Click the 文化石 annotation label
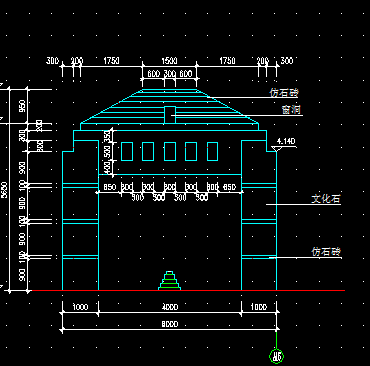The width and height of the screenshot is (370, 366). coord(326,199)
